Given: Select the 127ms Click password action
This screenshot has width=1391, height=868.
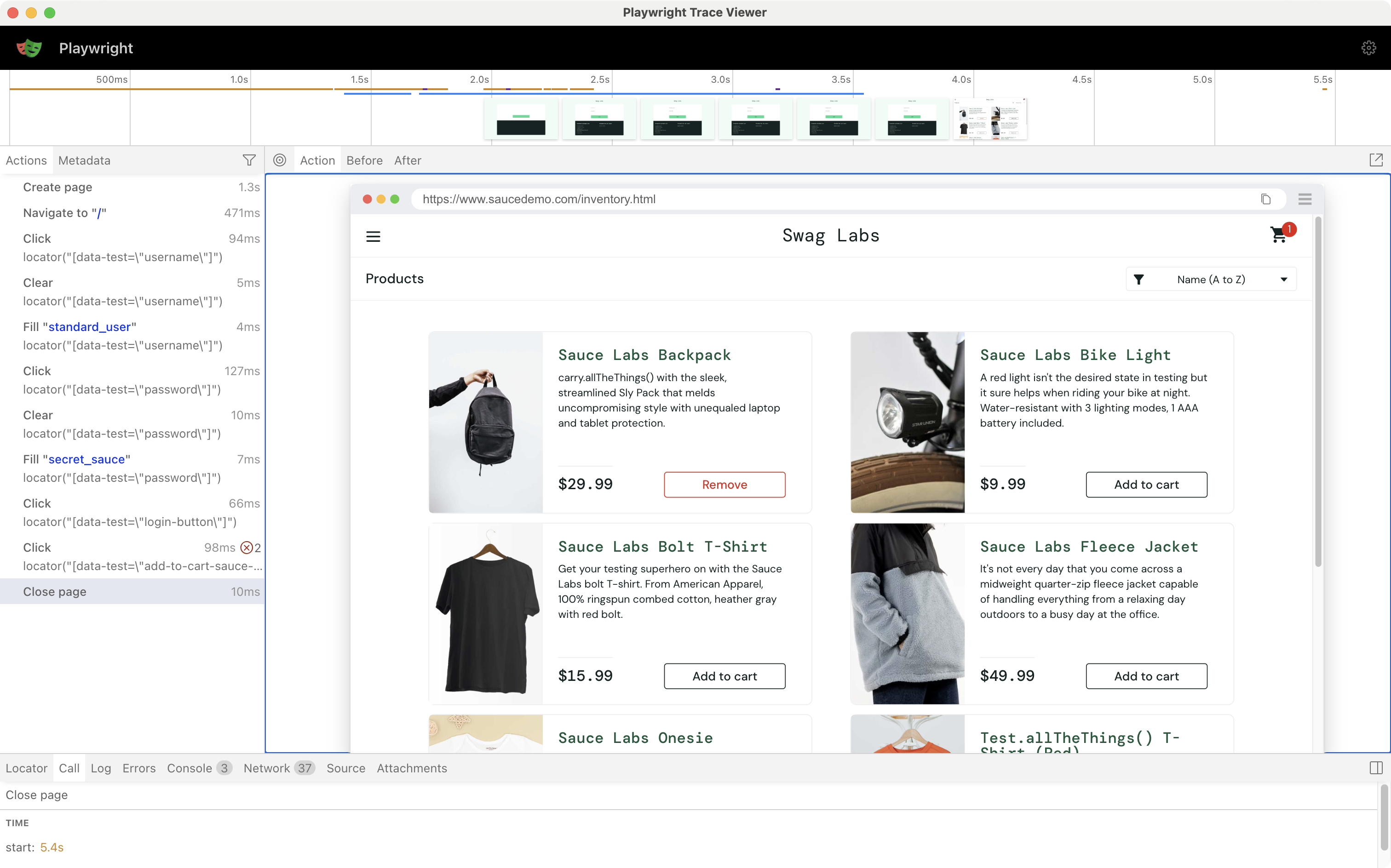Looking at the screenshot, I should click(x=132, y=380).
